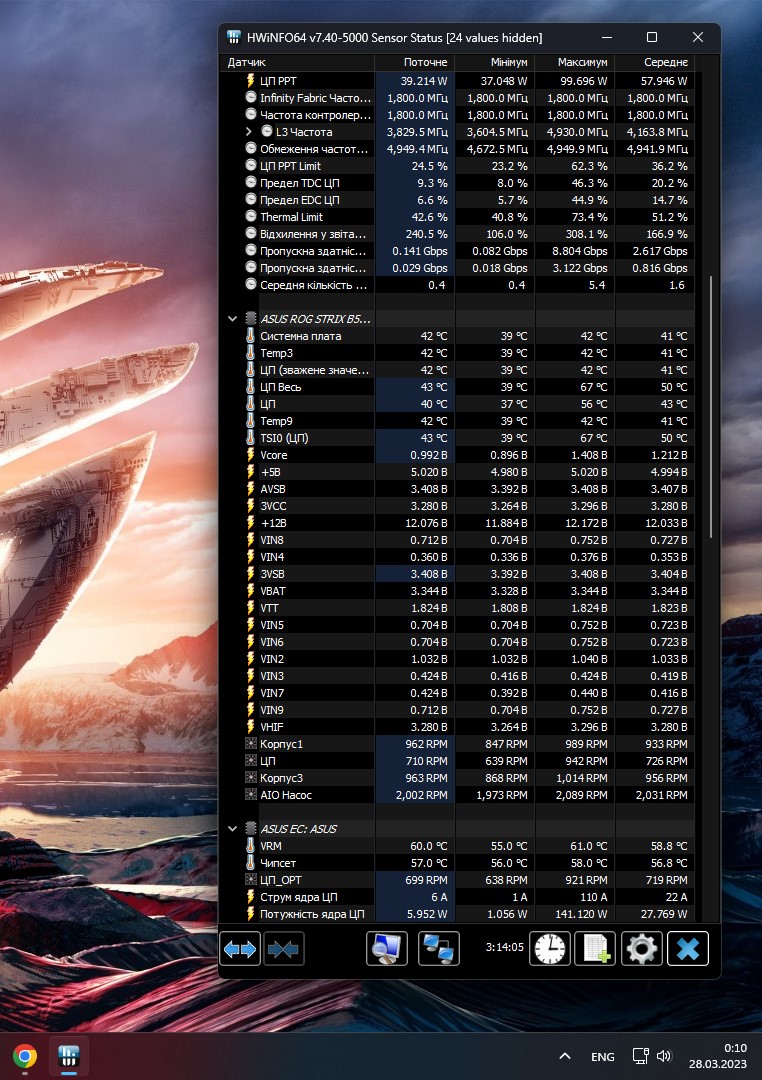Click the clock icon next to Thermal Limit
Screen dimensions: 762x1080
coord(251,216)
